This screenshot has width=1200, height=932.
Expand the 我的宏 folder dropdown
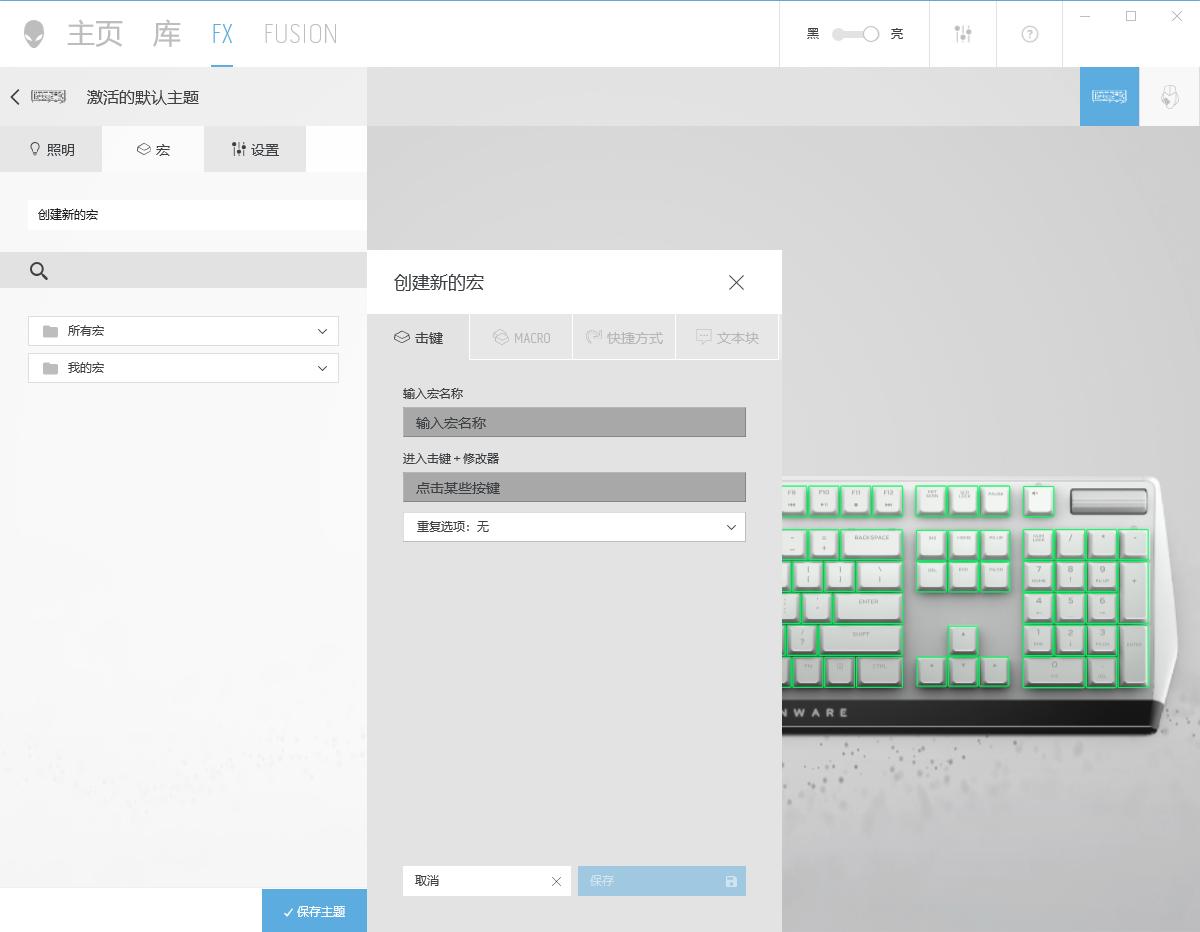click(183, 368)
